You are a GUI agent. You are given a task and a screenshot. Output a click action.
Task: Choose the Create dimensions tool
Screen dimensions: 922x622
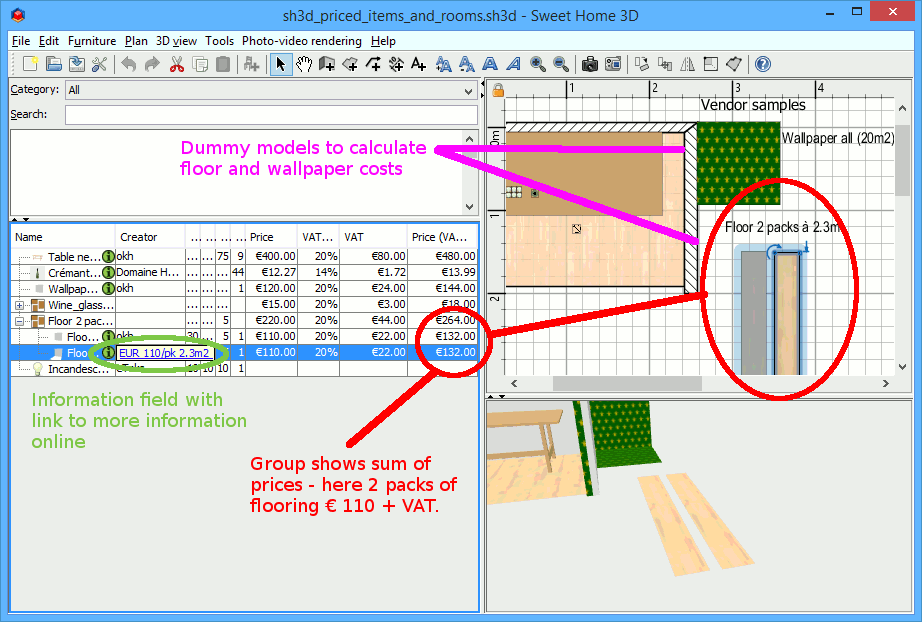[396, 63]
